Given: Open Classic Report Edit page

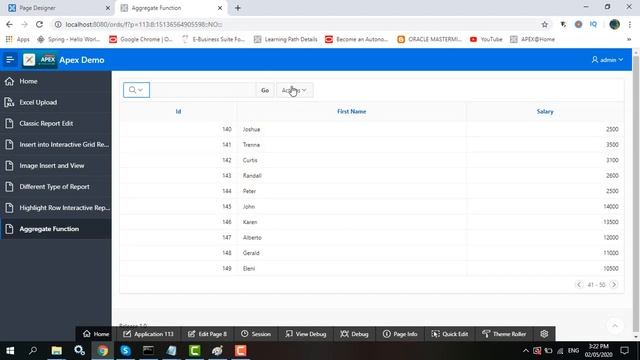Looking at the screenshot, I should [56, 124].
